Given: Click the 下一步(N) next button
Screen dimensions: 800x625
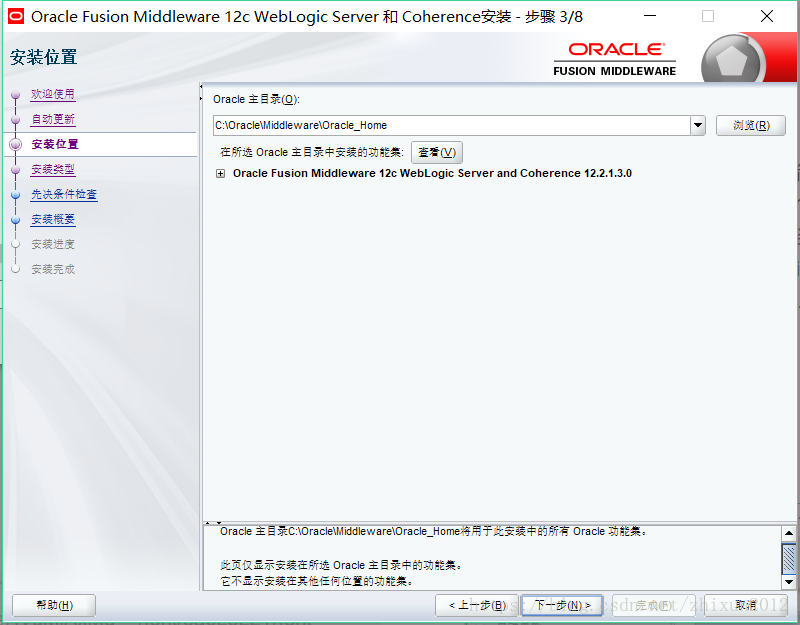Looking at the screenshot, I should point(562,605).
